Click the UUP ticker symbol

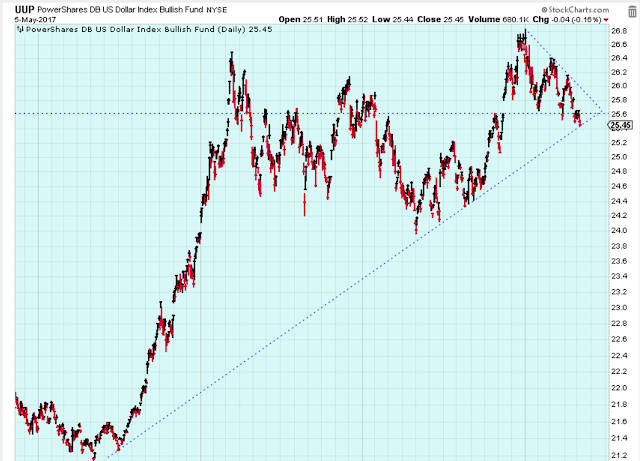24,9
